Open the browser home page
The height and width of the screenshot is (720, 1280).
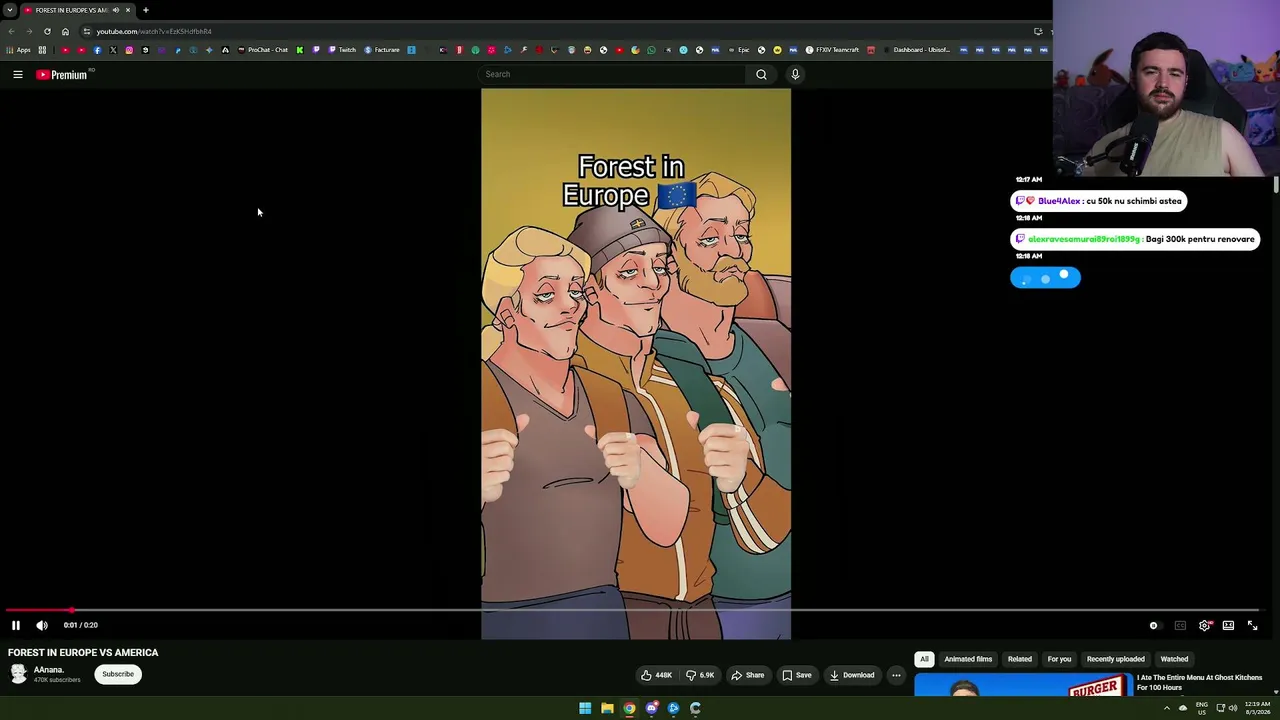pyautogui.click(x=65, y=31)
